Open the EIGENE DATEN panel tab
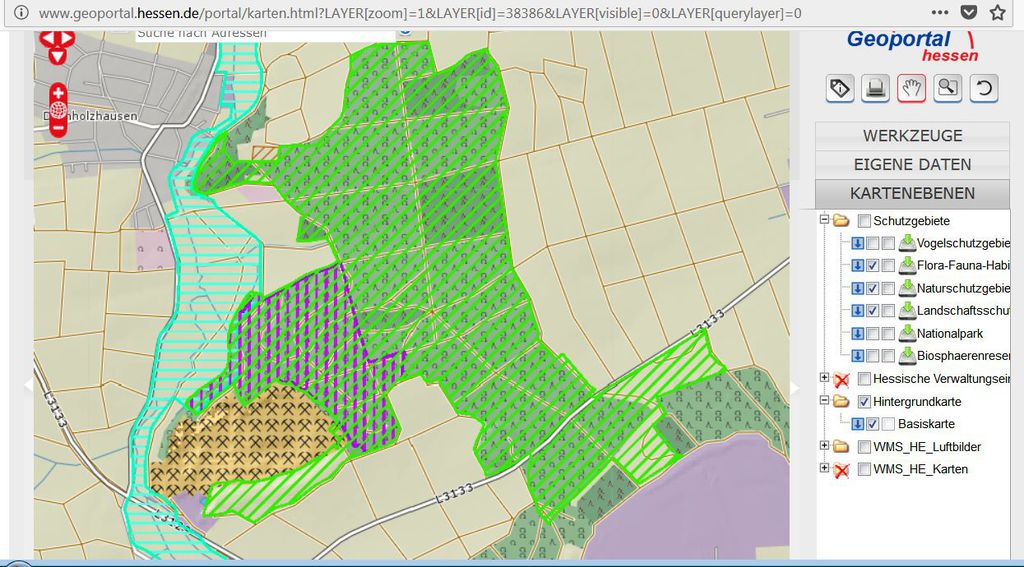The height and width of the screenshot is (567, 1024). tap(912, 165)
